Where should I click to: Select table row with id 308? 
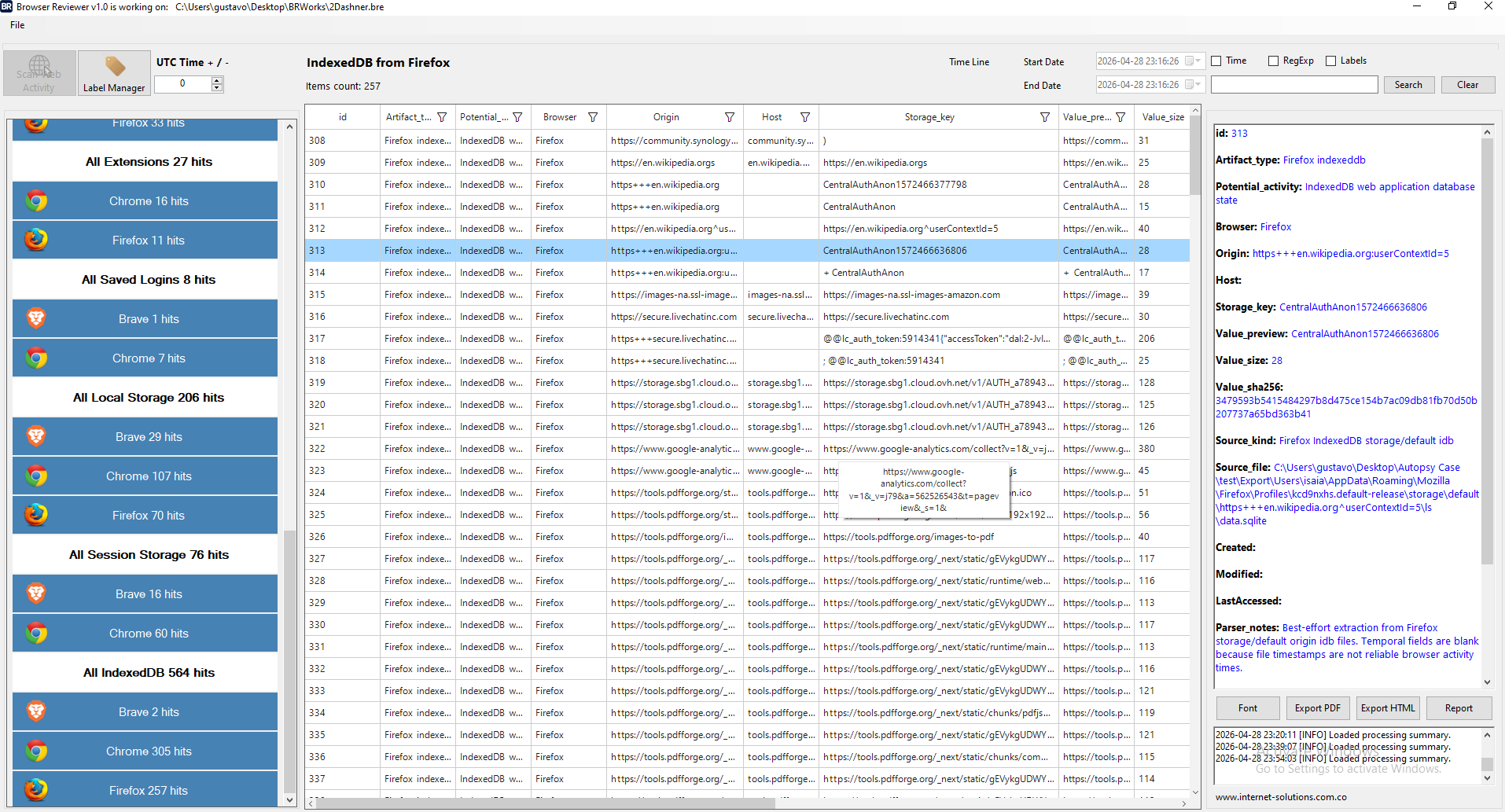pos(747,141)
